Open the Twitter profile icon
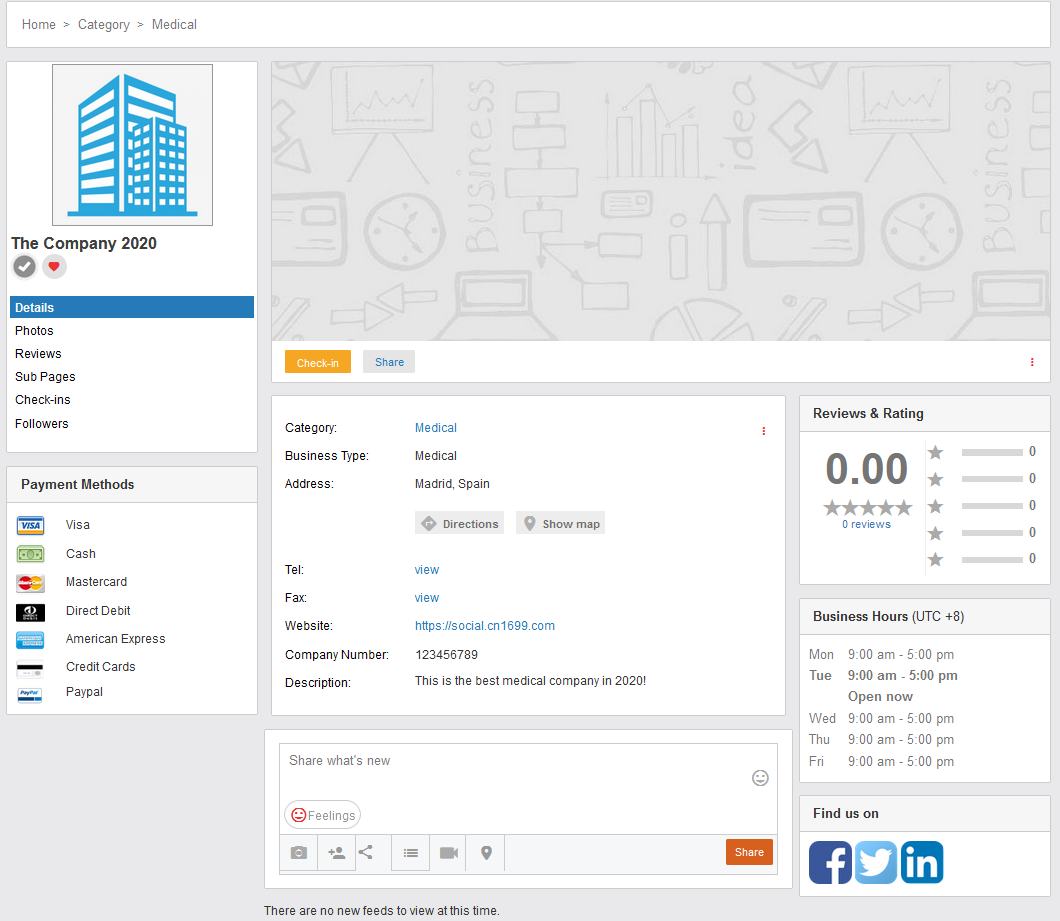The width and height of the screenshot is (1060, 921). pos(876,862)
